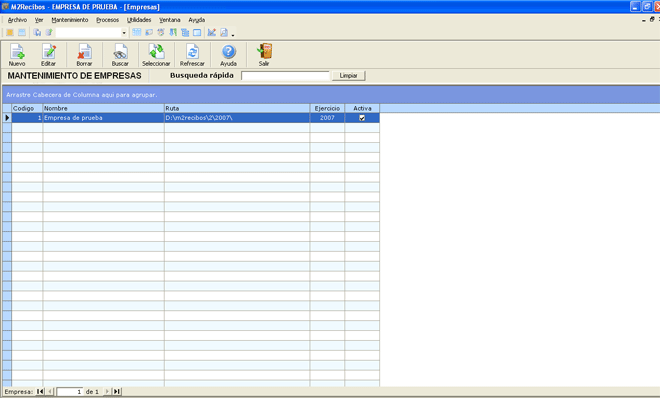The image size is (660, 398).
Task: Open the Ayuda menu in the menu bar
Action: (x=197, y=20)
